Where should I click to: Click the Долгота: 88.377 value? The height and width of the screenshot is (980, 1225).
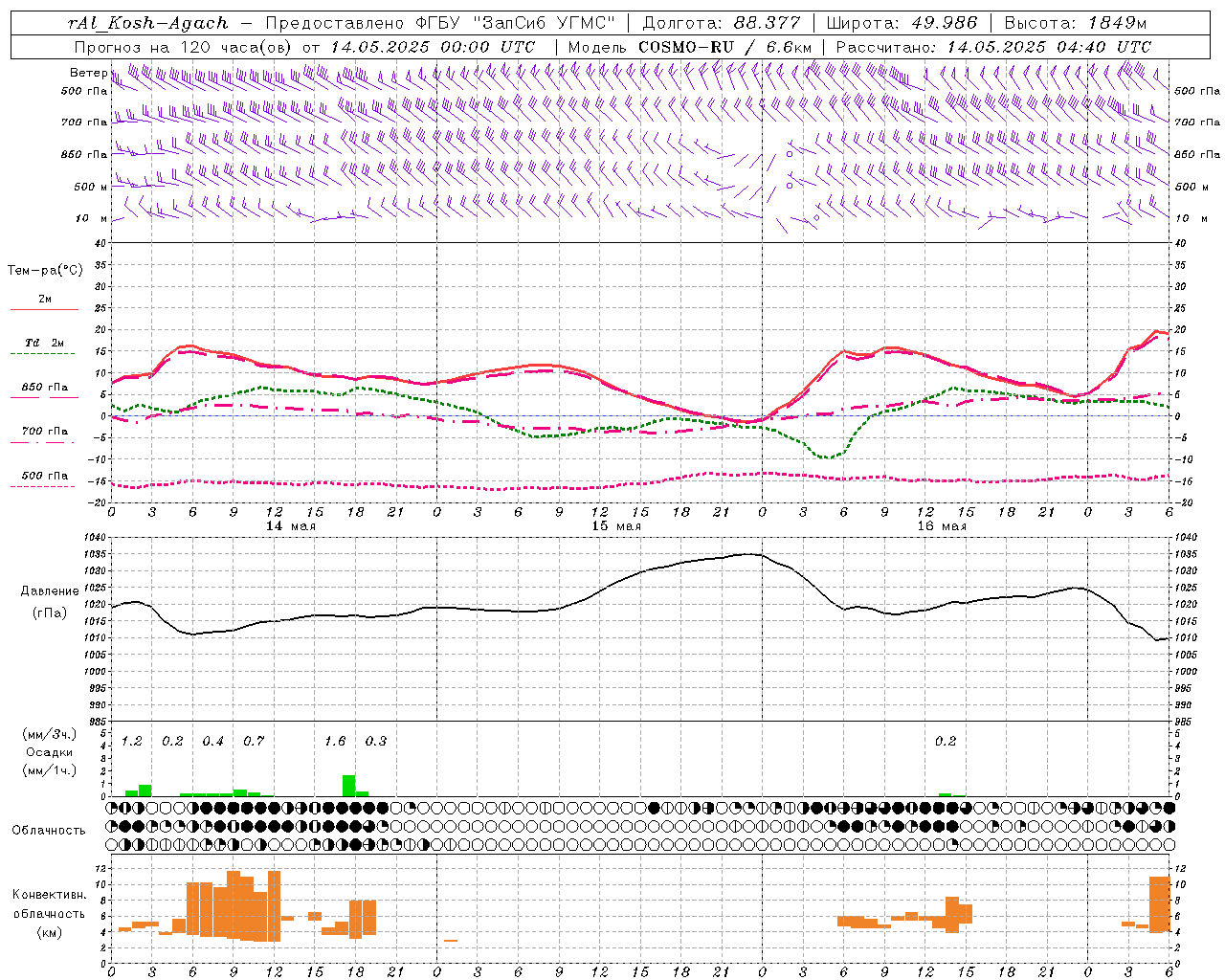pos(722,24)
